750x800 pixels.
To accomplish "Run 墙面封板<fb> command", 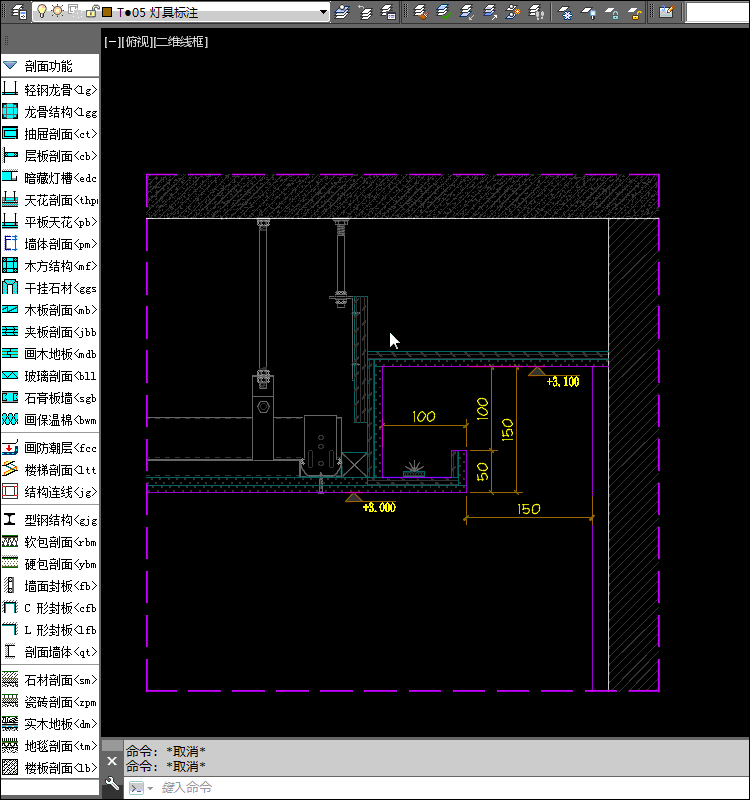I will (x=50, y=586).
